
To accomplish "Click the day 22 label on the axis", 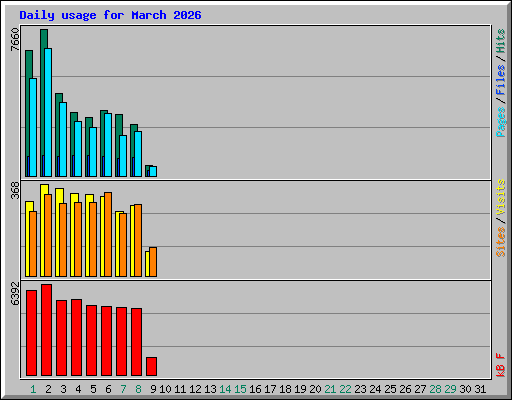I will (345, 389).
